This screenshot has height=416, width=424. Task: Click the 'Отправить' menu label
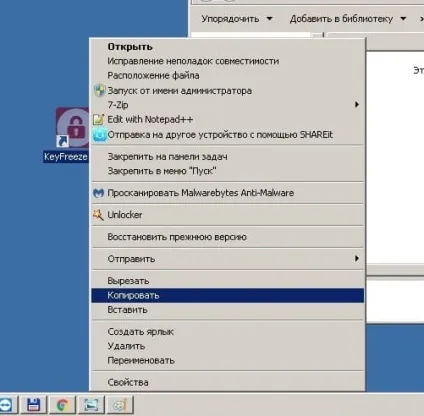pos(131,259)
